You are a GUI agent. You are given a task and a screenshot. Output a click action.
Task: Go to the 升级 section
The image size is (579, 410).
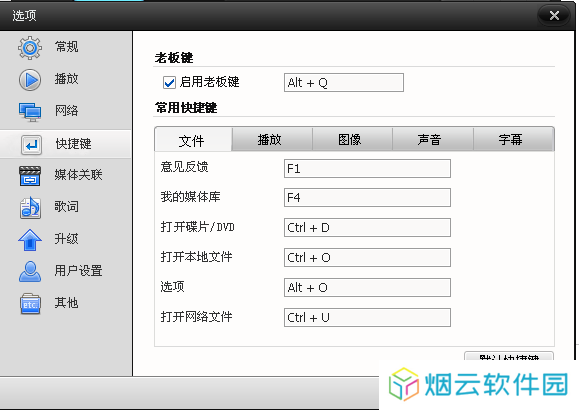click(x=66, y=239)
